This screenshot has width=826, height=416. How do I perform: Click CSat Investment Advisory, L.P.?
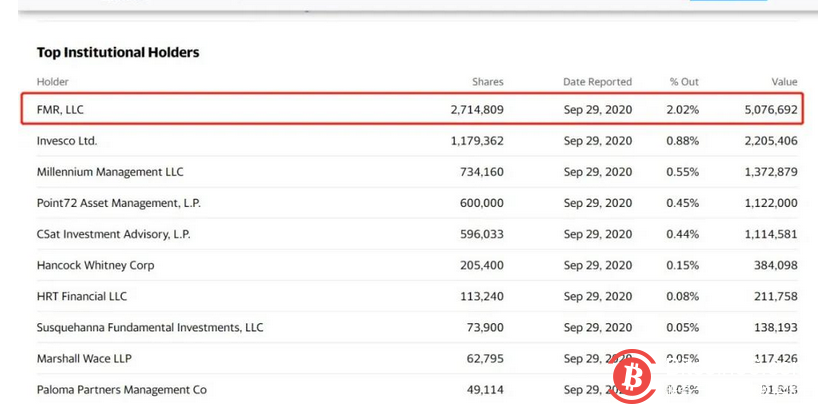(113, 234)
